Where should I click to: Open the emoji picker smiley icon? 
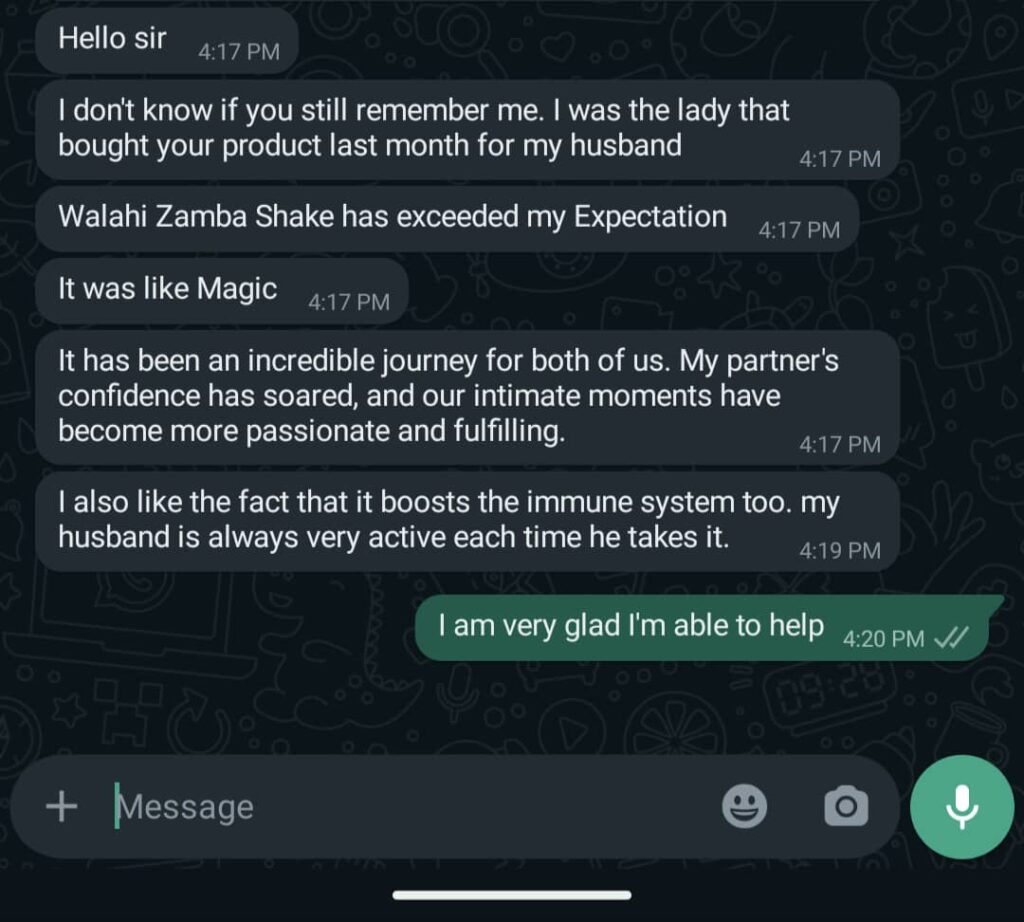(744, 806)
